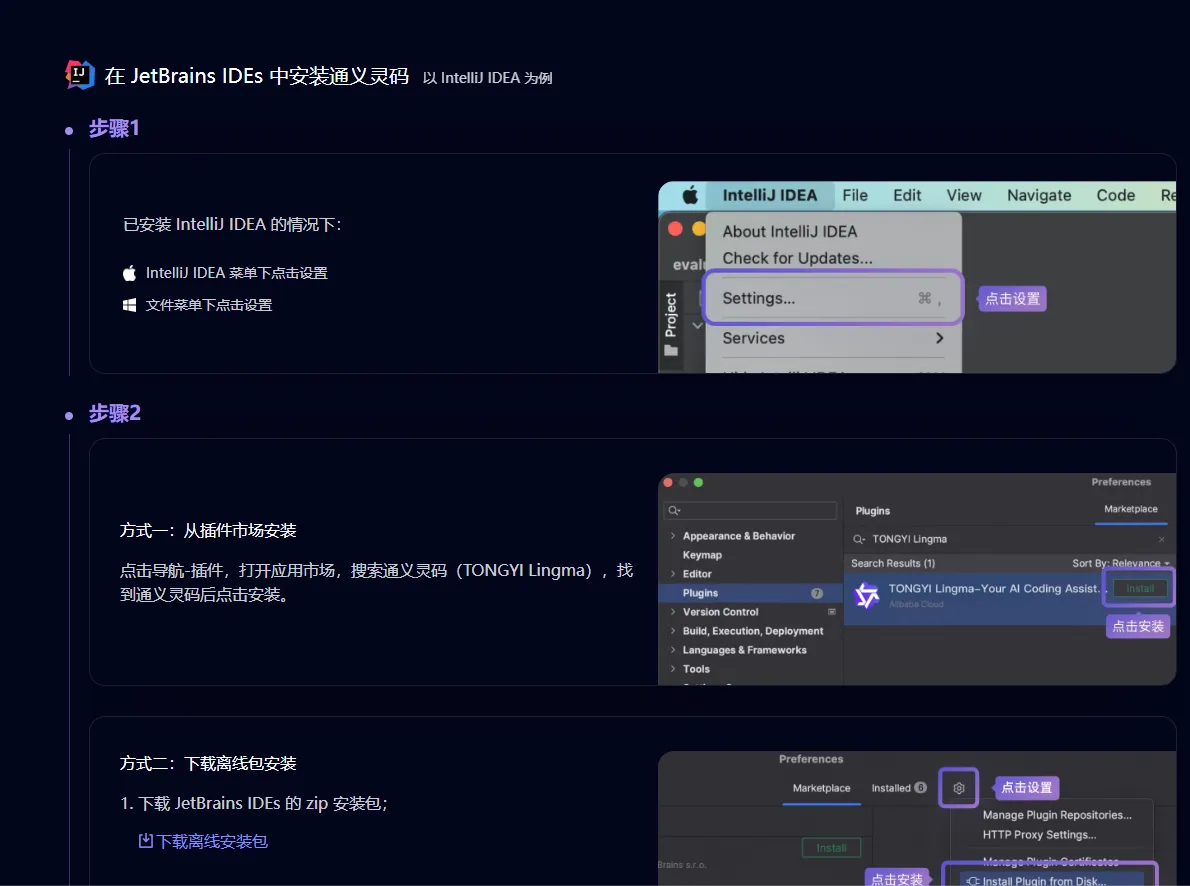The width and height of the screenshot is (1190, 886).
Task: Click the 'Alibaba Cloud' vendor text
Action: 916,604
